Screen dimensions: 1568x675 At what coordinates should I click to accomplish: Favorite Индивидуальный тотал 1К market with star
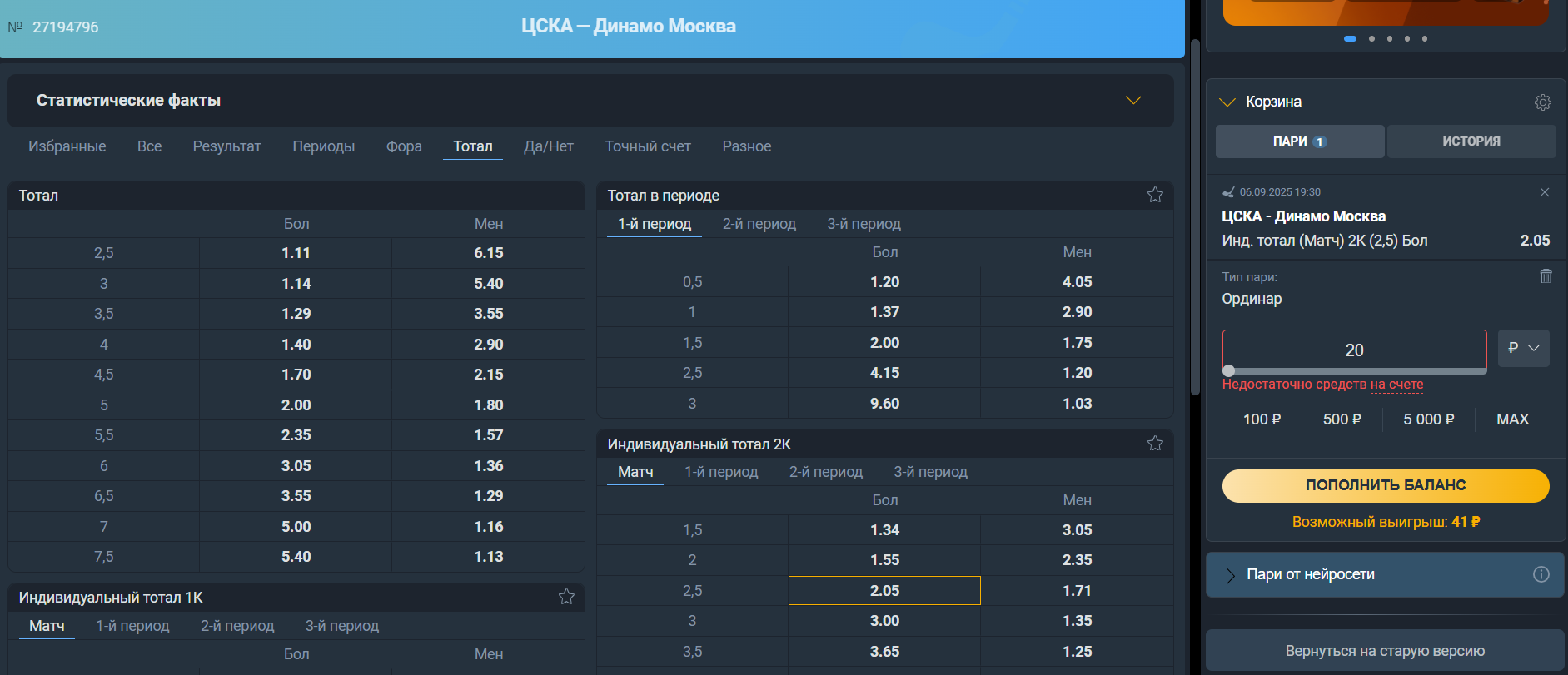(x=566, y=597)
